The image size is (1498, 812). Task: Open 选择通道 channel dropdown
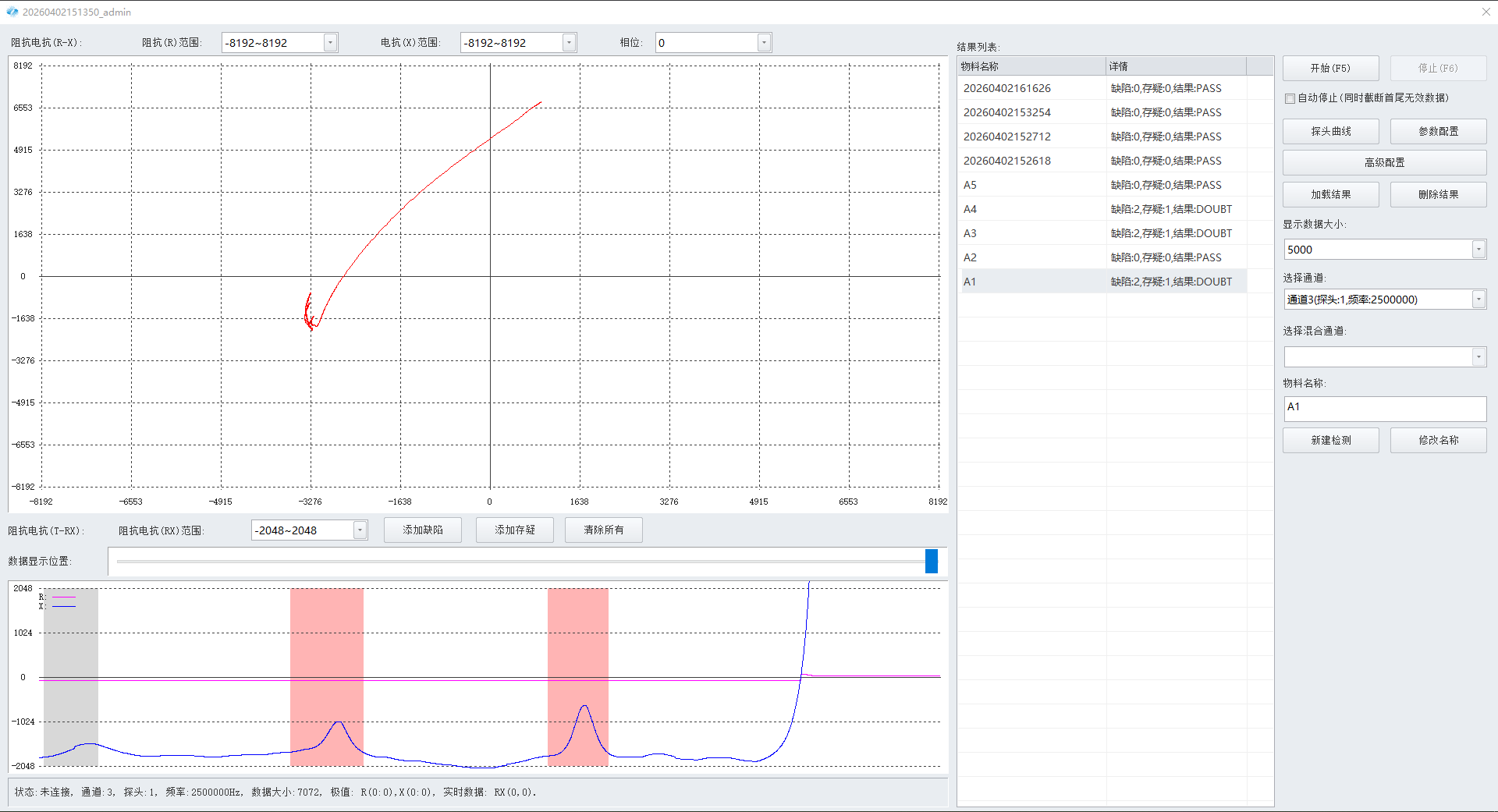click(x=1478, y=300)
